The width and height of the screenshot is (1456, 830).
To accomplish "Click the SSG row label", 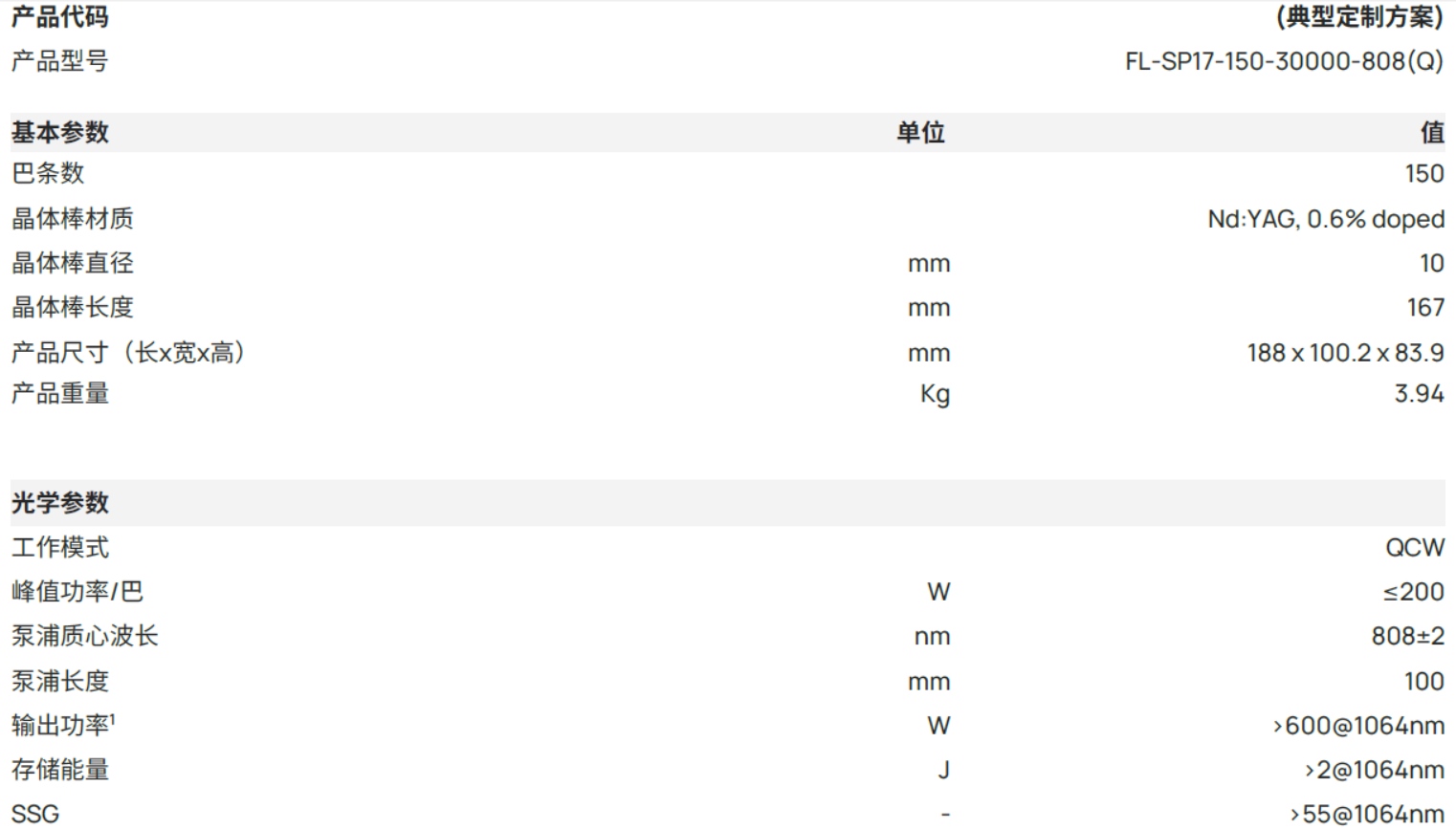I will pyautogui.click(x=35, y=815).
